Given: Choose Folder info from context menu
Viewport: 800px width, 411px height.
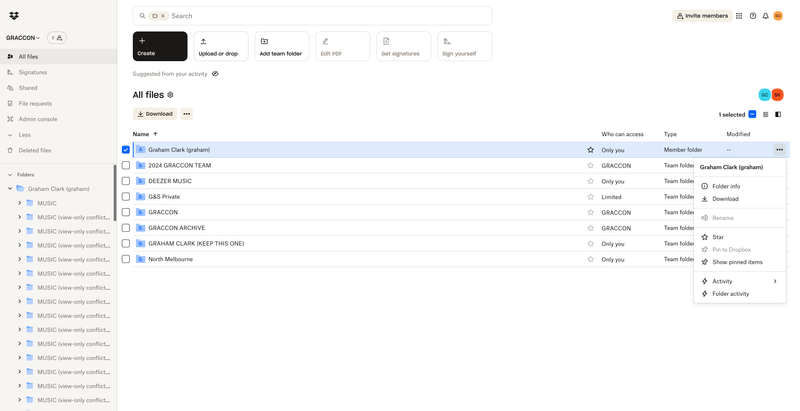Looking at the screenshot, I should [x=726, y=186].
